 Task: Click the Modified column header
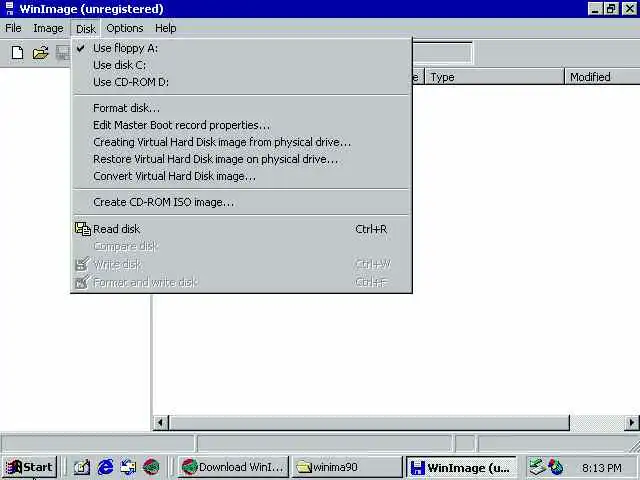[x=602, y=77]
